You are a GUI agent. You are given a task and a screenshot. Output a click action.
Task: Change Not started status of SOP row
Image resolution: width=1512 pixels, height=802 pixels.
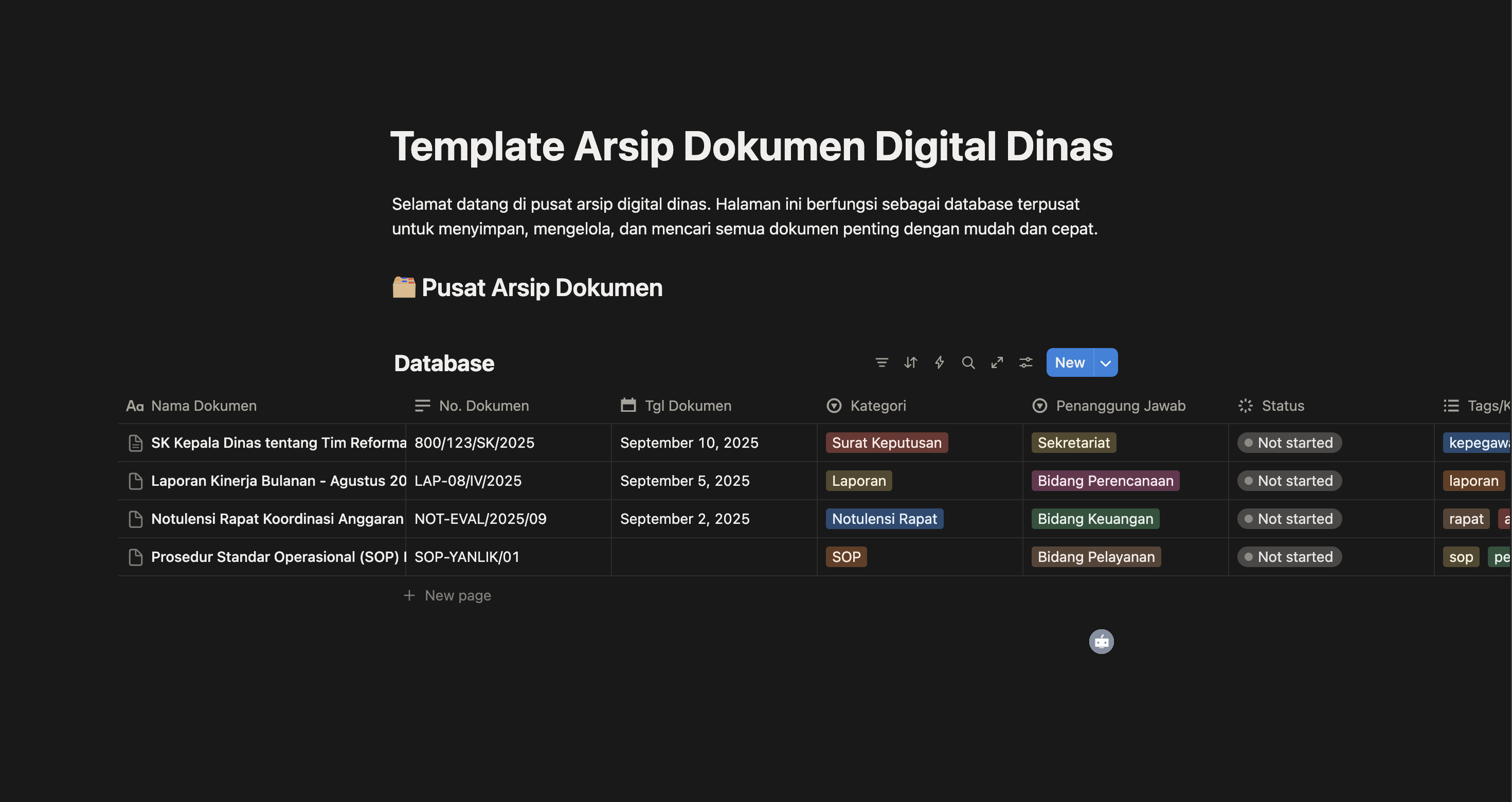pyautogui.click(x=1289, y=557)
